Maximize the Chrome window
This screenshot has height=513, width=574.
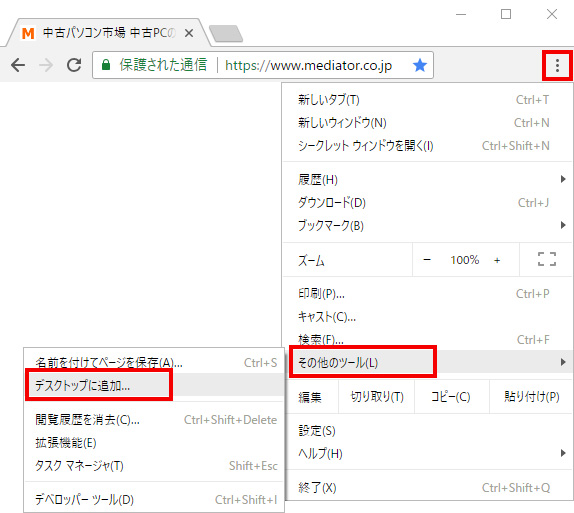pyautogui.click(x=506, y=14)
